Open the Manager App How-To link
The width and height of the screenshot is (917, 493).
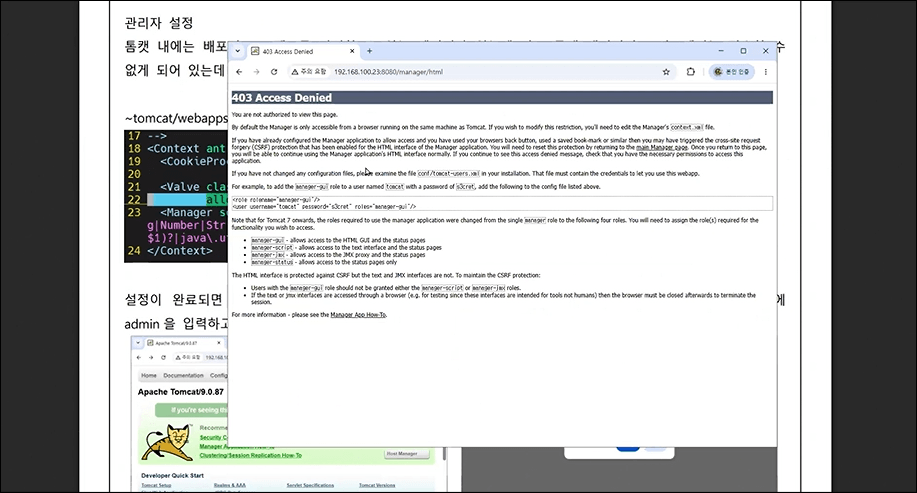pyautogui.click(x=358, y=315)
